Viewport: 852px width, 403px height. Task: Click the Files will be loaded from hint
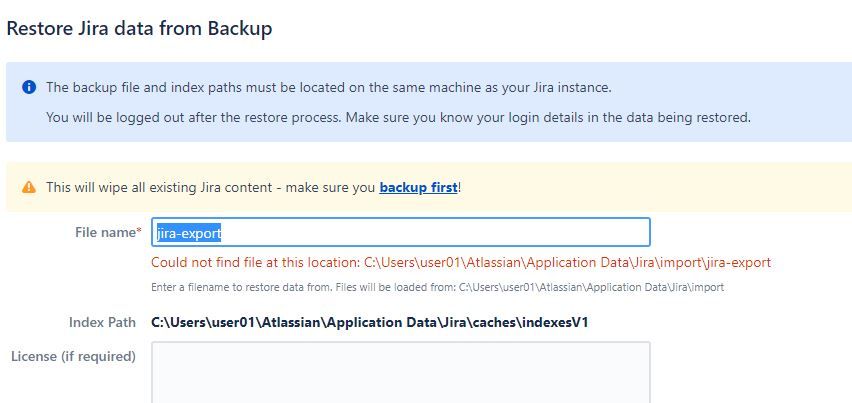(437, 287)
